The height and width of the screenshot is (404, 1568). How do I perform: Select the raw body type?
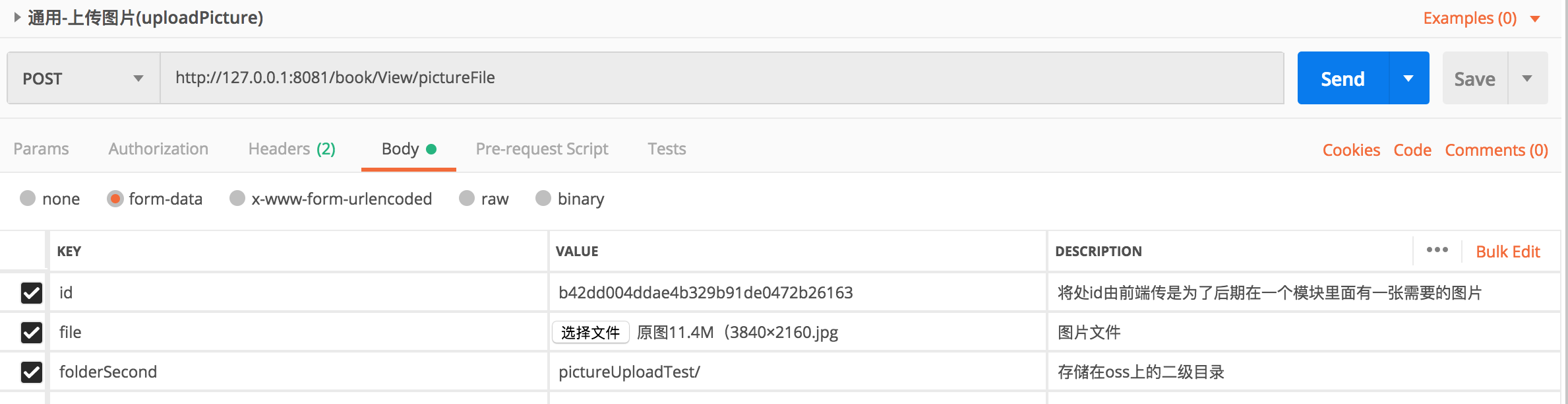point(467,199)
